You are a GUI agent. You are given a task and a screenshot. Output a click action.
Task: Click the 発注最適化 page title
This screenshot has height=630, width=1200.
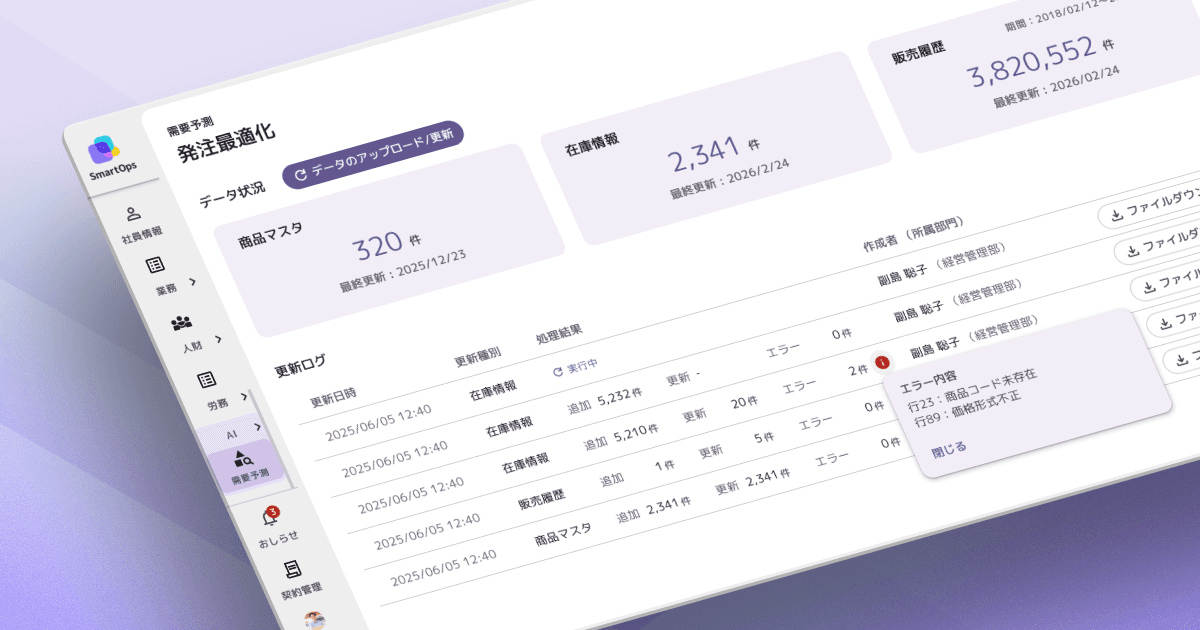(225, 142)
